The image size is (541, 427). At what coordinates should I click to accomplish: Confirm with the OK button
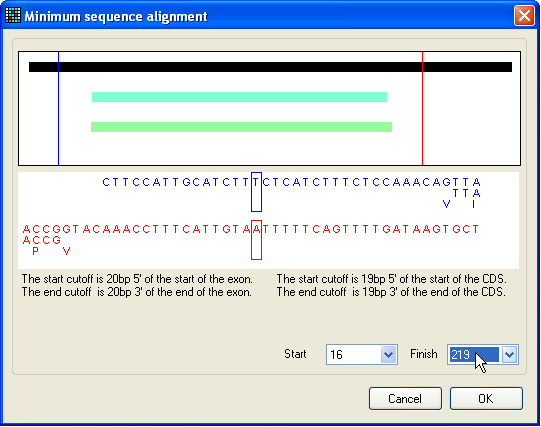(486, 399)
